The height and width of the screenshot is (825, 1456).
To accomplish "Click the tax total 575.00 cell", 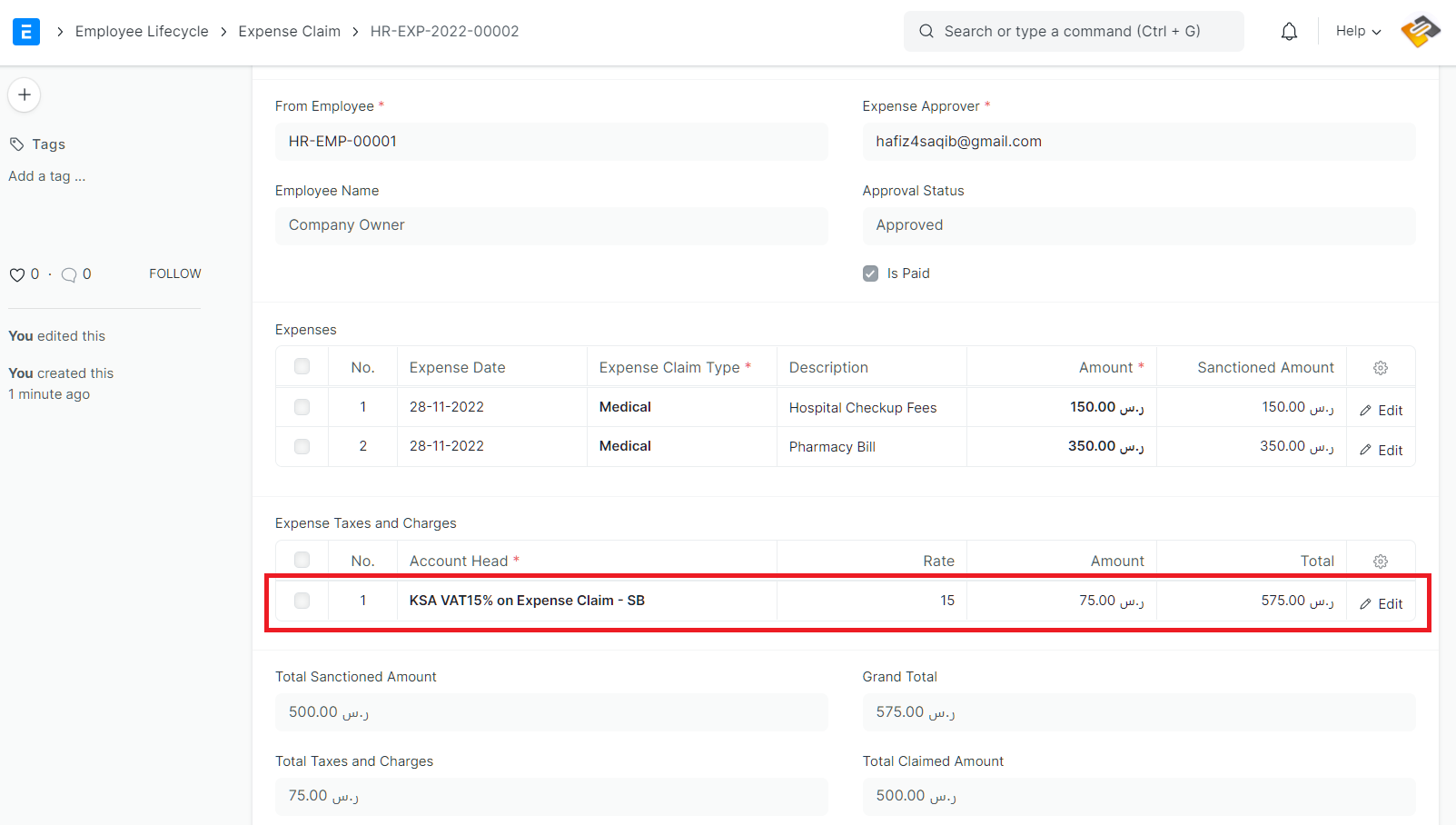I will pyautogui.click(x=1252, y=601).
